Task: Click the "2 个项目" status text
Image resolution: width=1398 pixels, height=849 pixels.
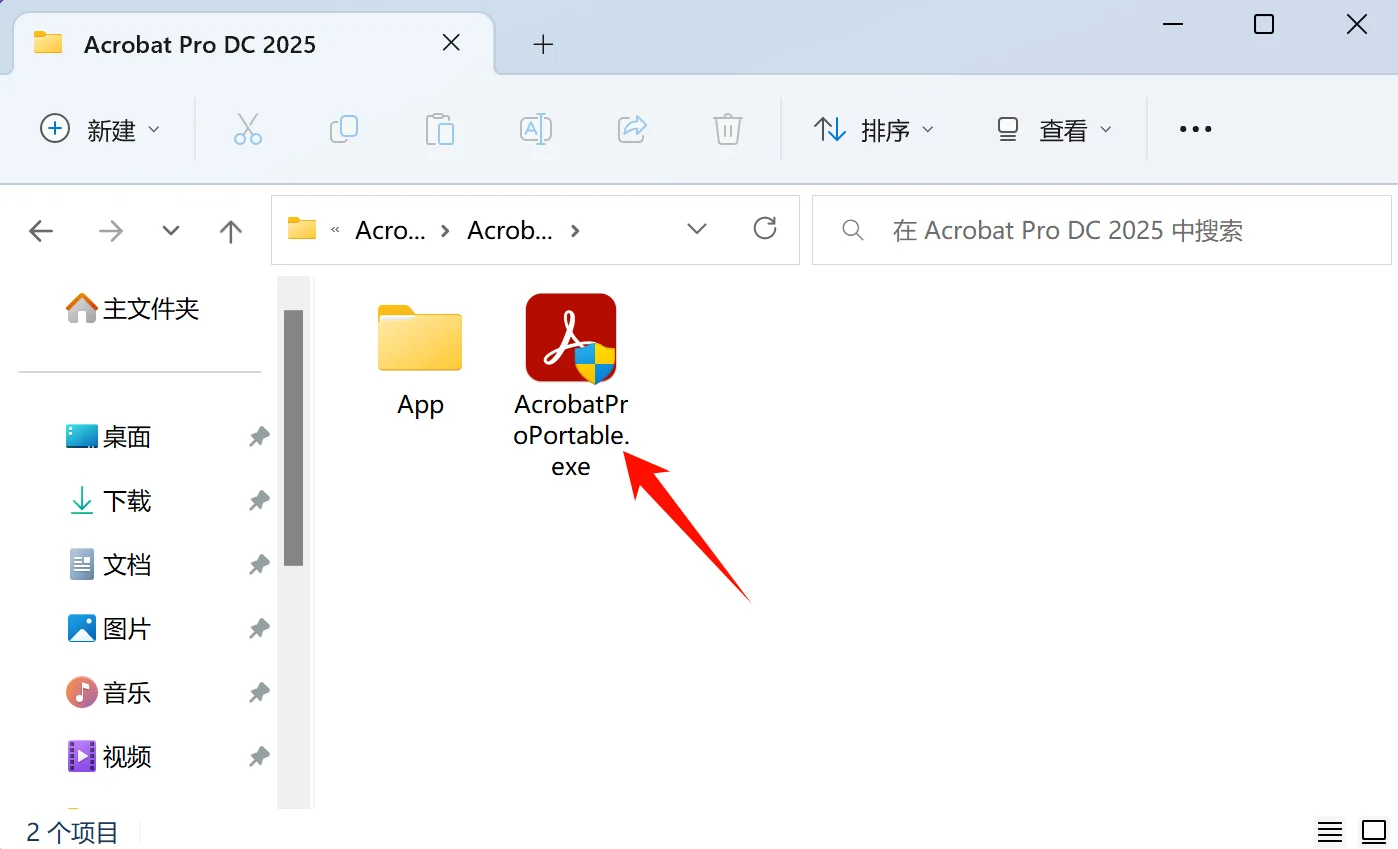Action: tap(72, 832)
